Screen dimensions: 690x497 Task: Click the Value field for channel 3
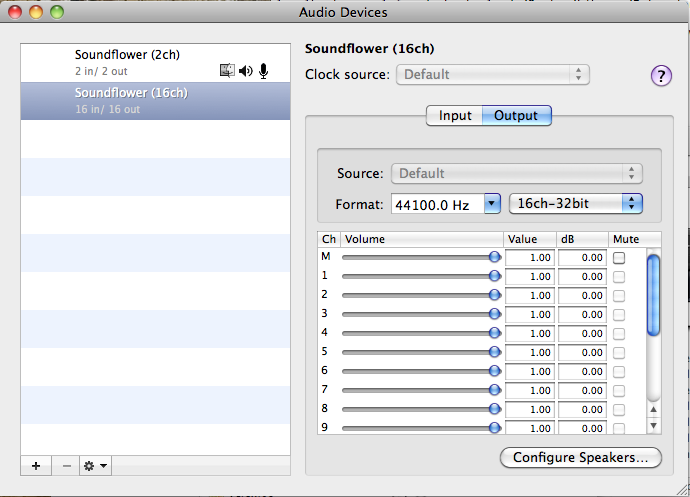(x=529, y=314)
